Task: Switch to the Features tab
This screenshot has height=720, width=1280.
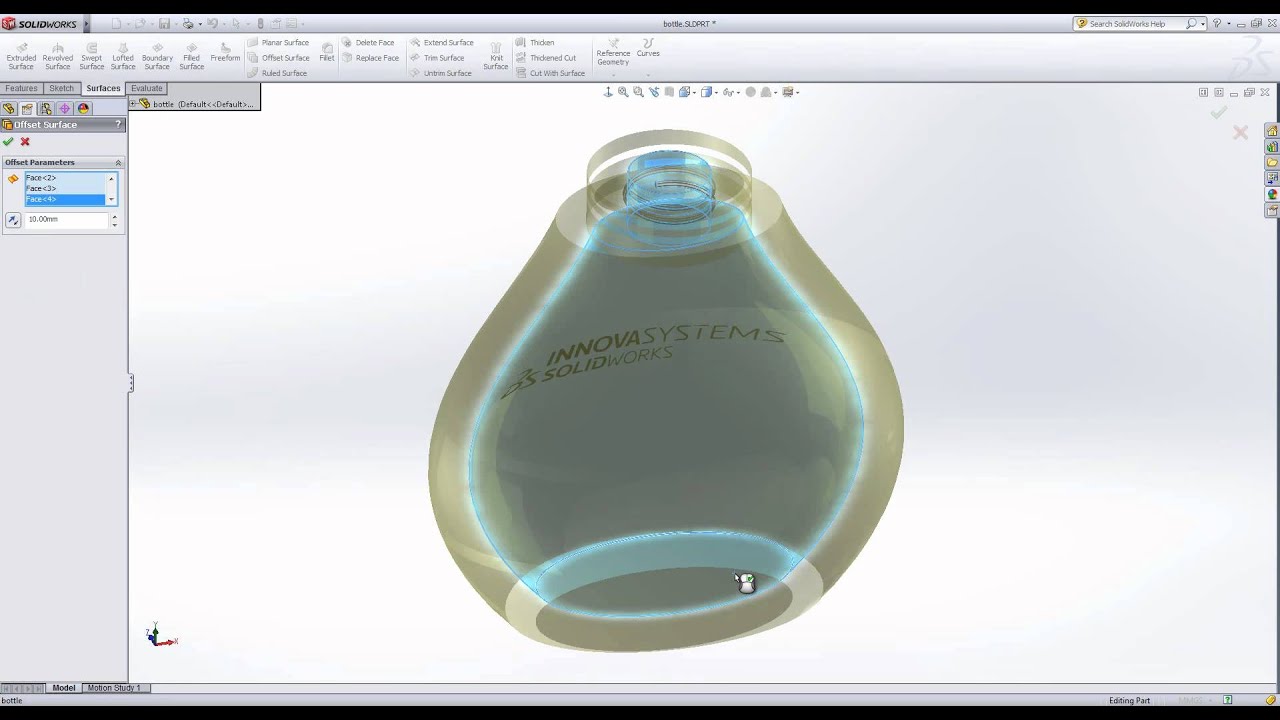Action: [x=21, y=88]
